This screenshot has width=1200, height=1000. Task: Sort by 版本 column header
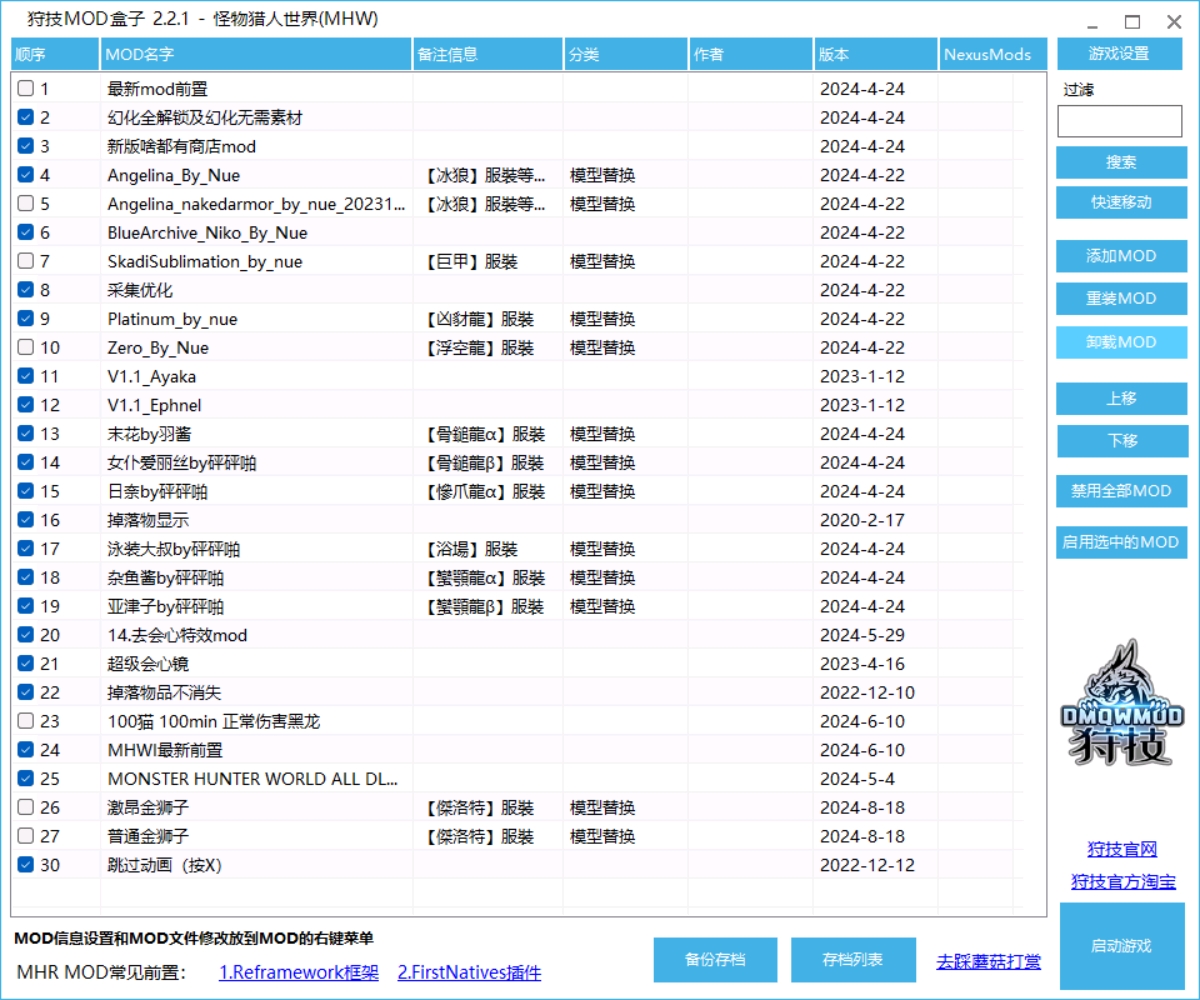click(x=876, y=54)
